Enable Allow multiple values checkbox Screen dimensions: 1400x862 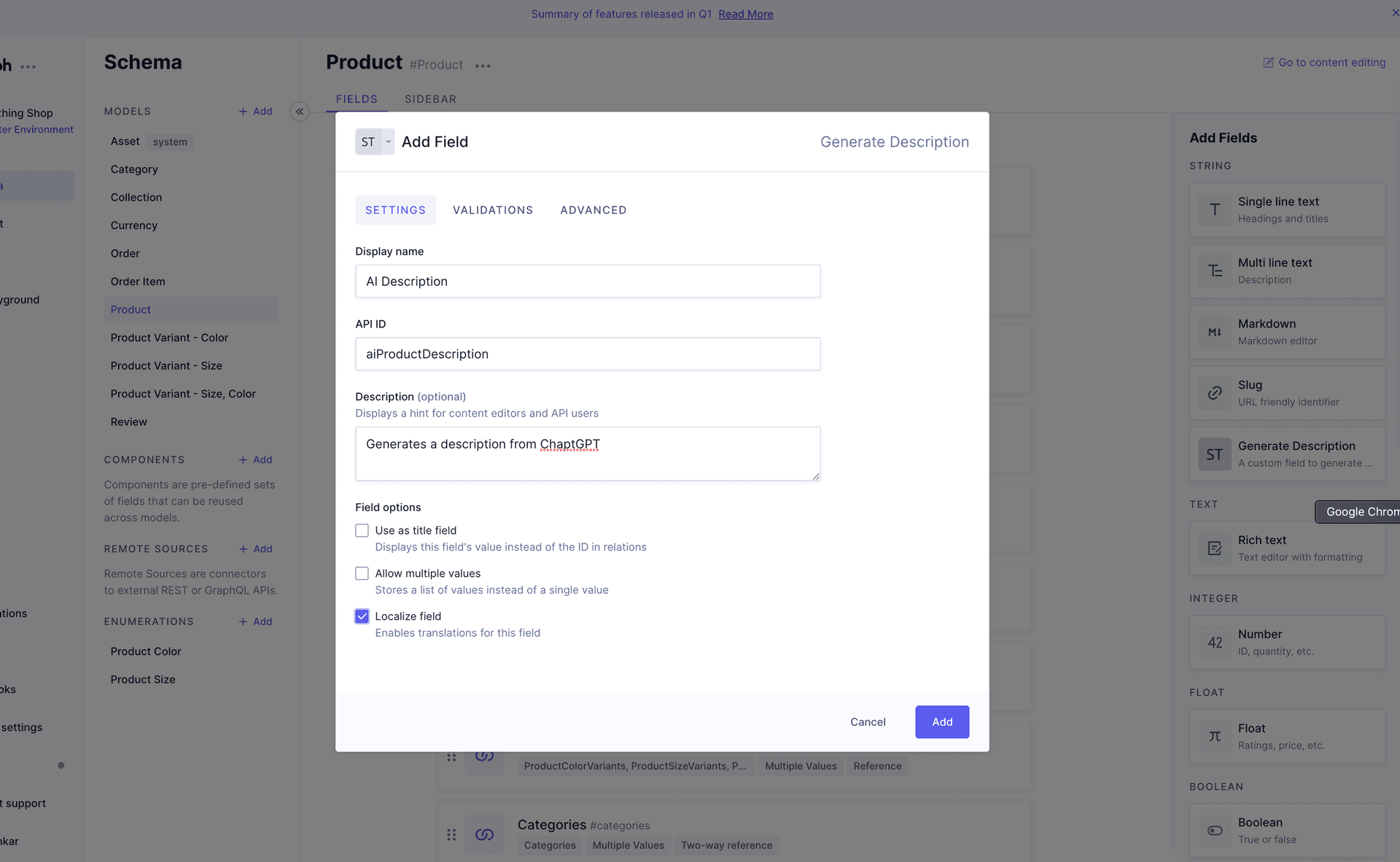point(362,573)
